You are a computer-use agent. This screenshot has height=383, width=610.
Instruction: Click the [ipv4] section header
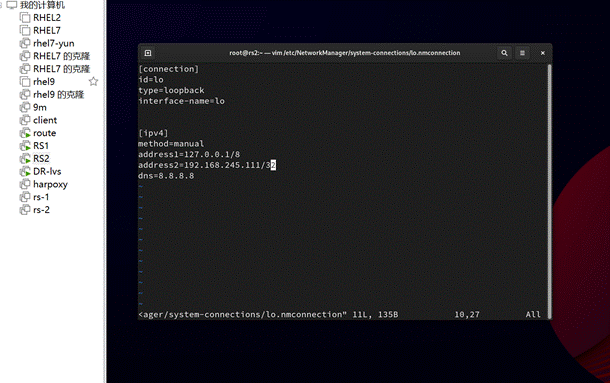(153, 133)
